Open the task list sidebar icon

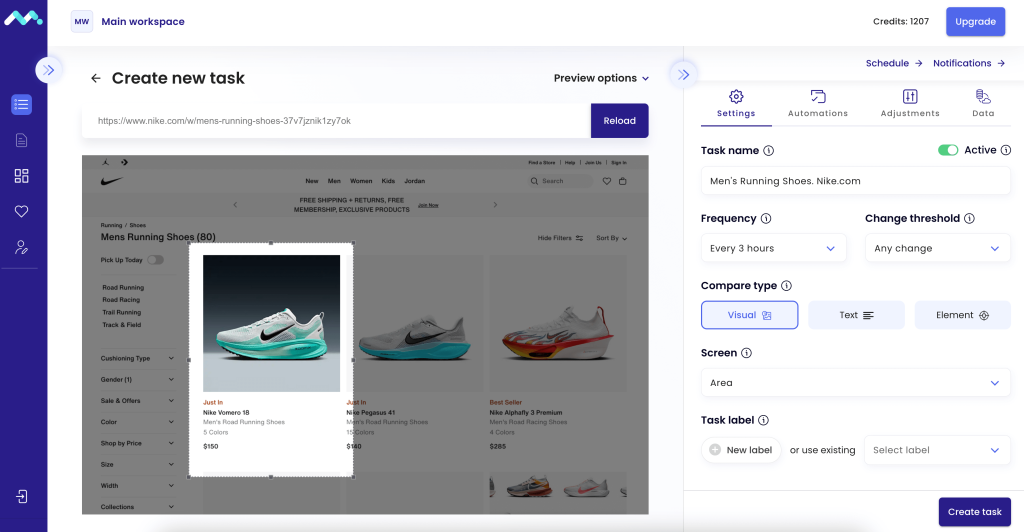point(22,104)
